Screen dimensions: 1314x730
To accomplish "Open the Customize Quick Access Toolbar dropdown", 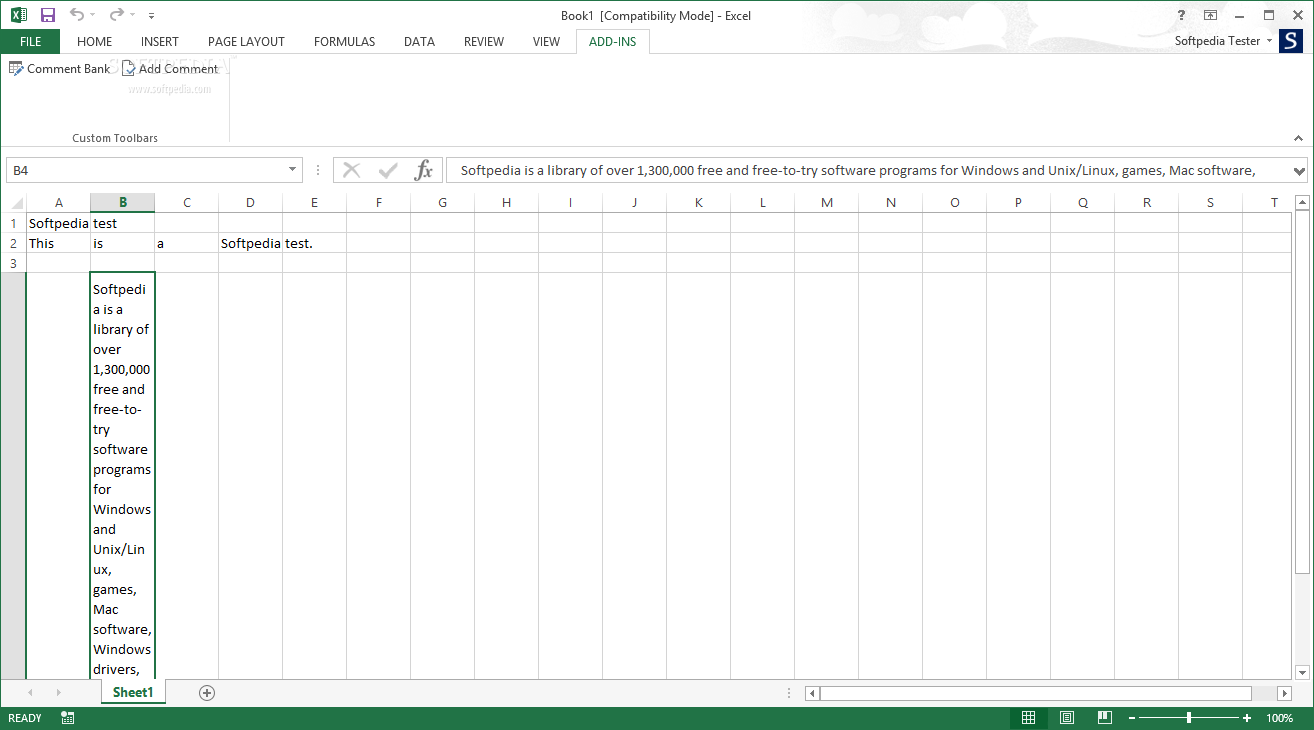I will pos(151,16).
